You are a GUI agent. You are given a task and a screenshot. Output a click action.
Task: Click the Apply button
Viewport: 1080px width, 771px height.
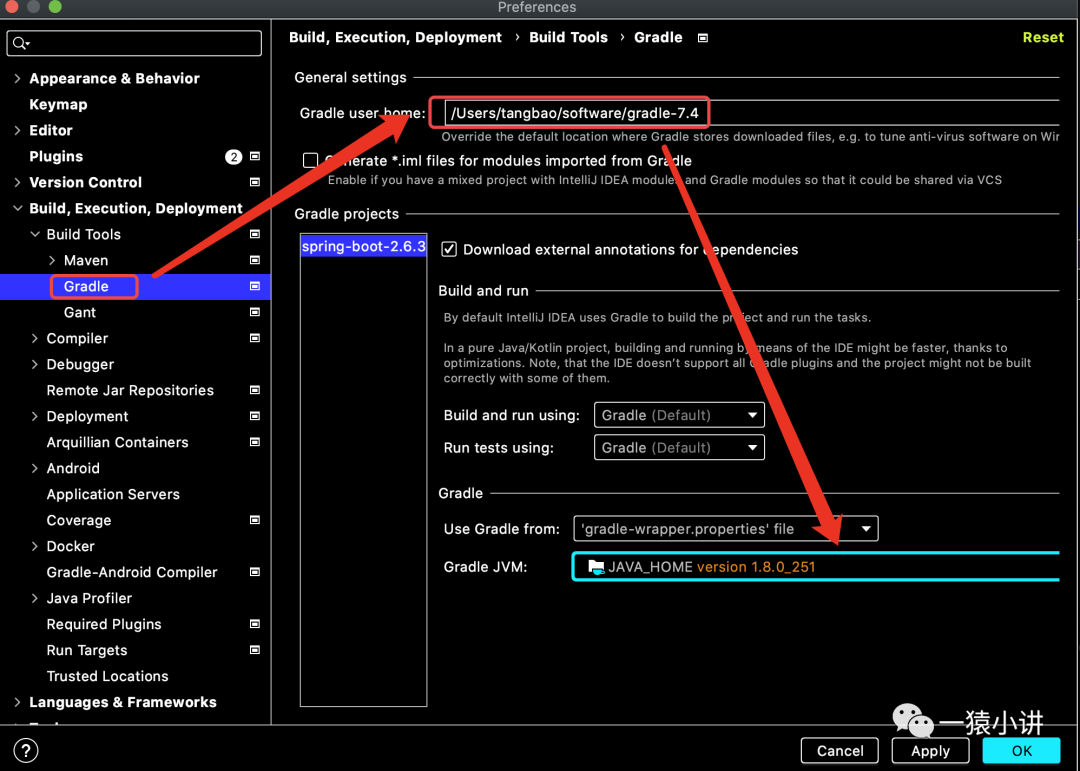(x=930, y=751)
